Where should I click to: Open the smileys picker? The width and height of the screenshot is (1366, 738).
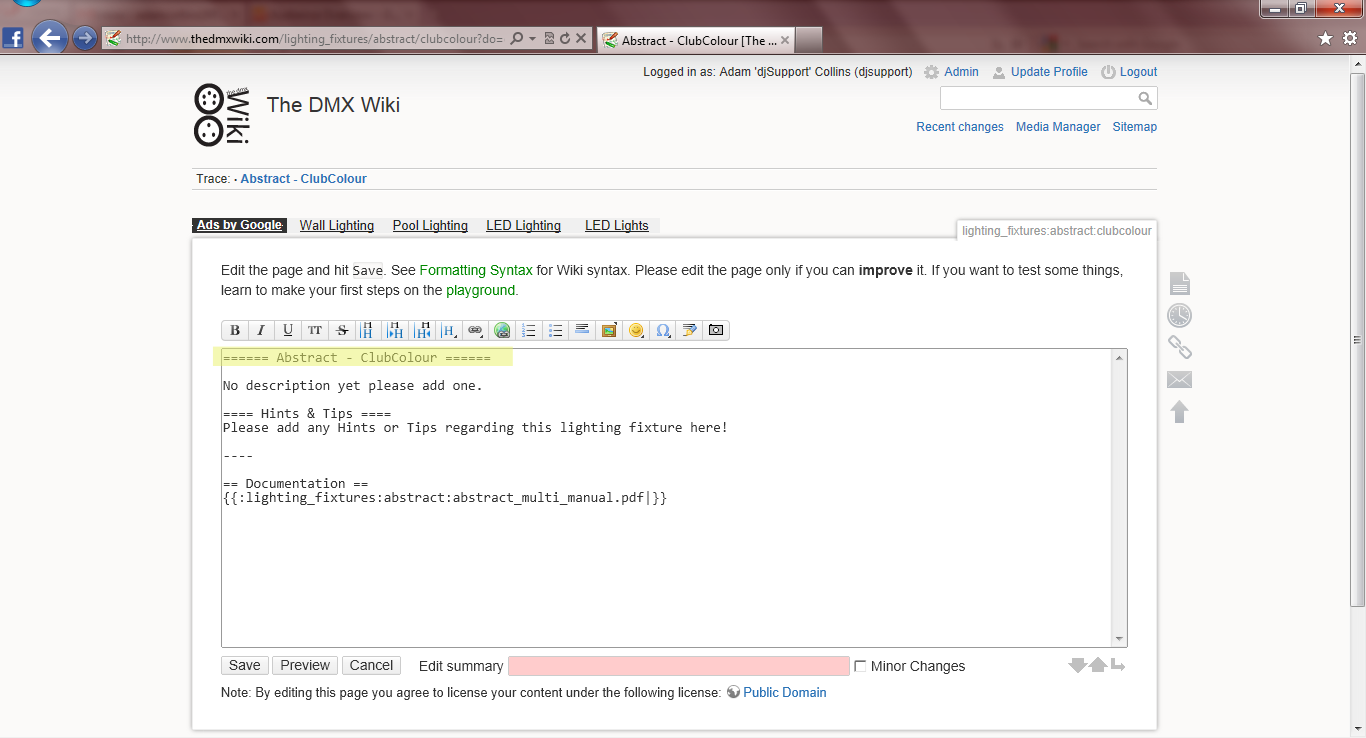(x=636, y=330)
